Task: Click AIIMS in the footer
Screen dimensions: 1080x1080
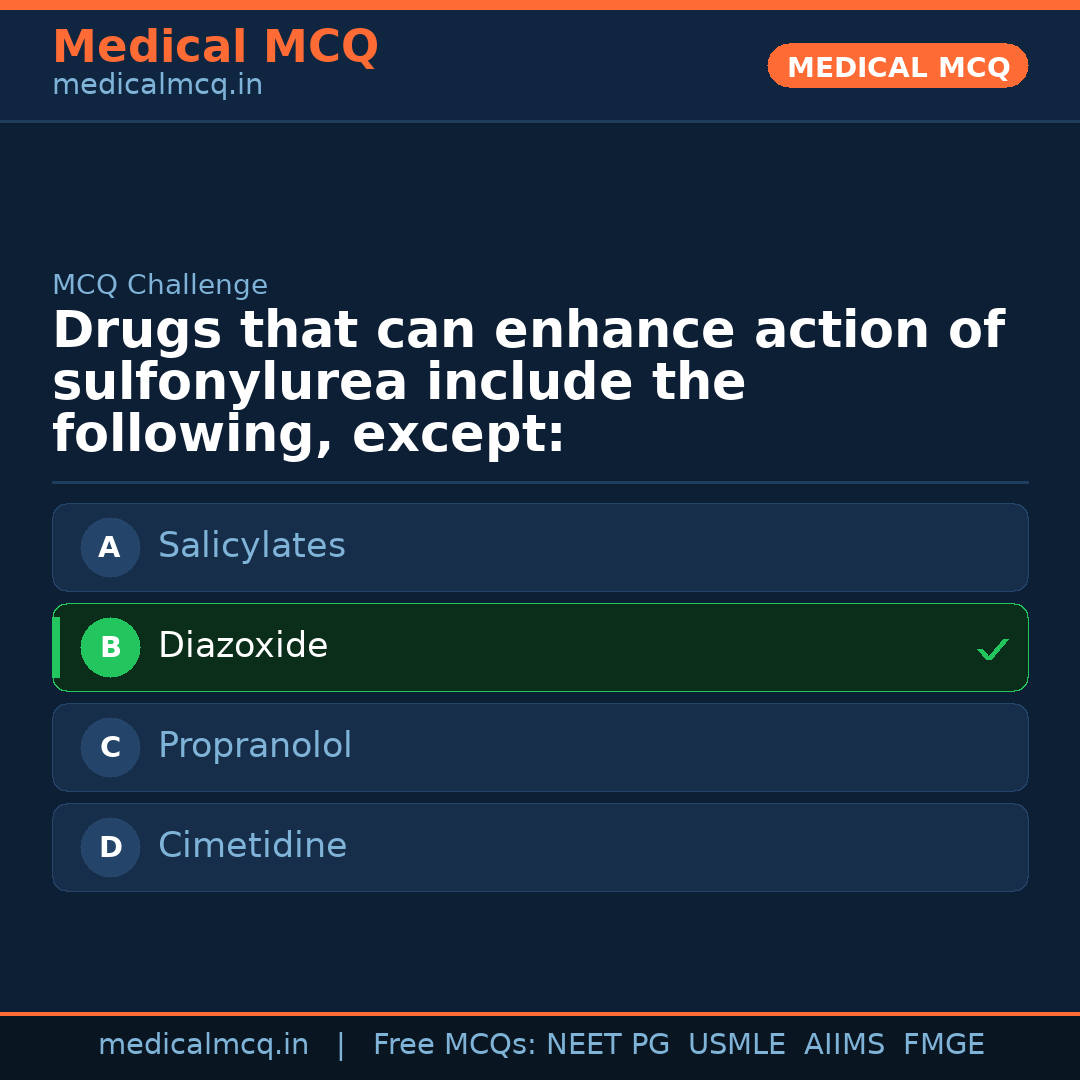Action: 844,1045
